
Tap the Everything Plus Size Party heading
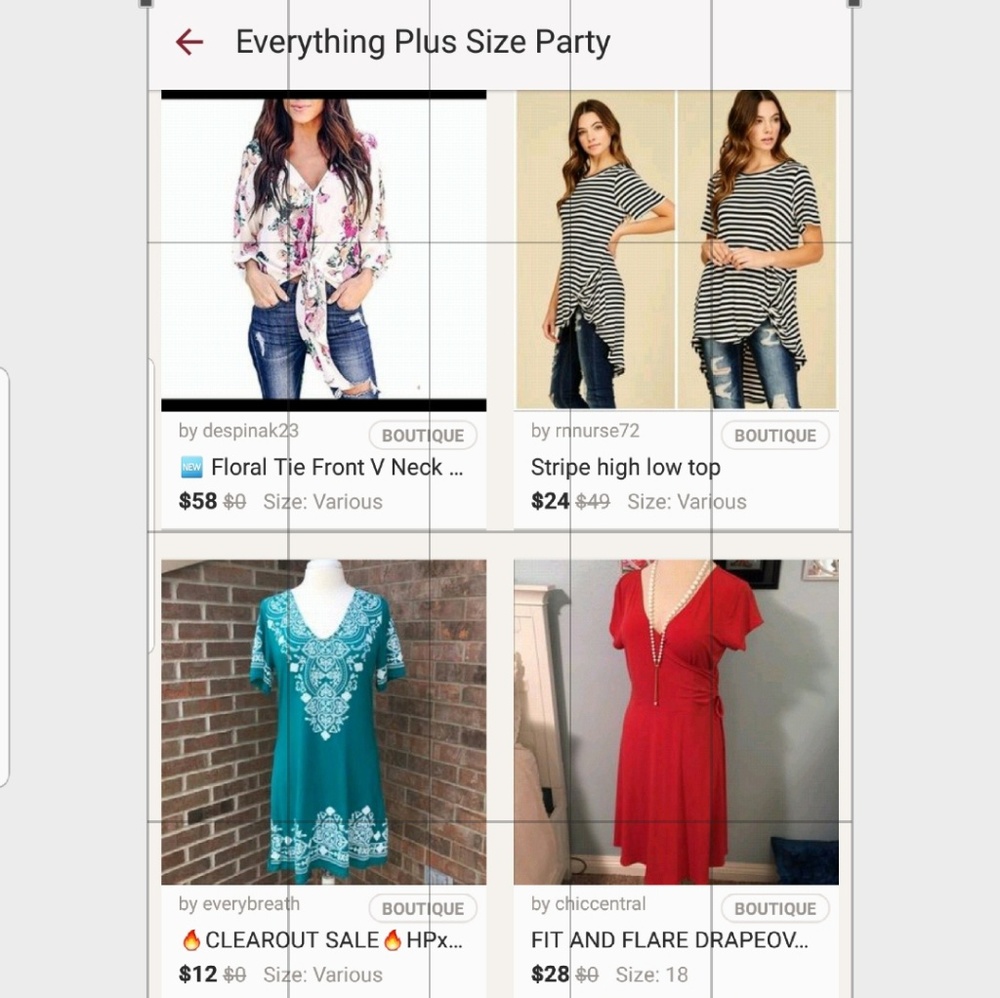click(x=422, y=42)
